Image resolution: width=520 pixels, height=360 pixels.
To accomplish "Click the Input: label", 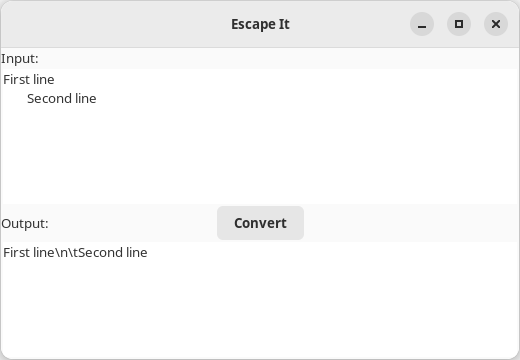I will click(x=20, y=59).
